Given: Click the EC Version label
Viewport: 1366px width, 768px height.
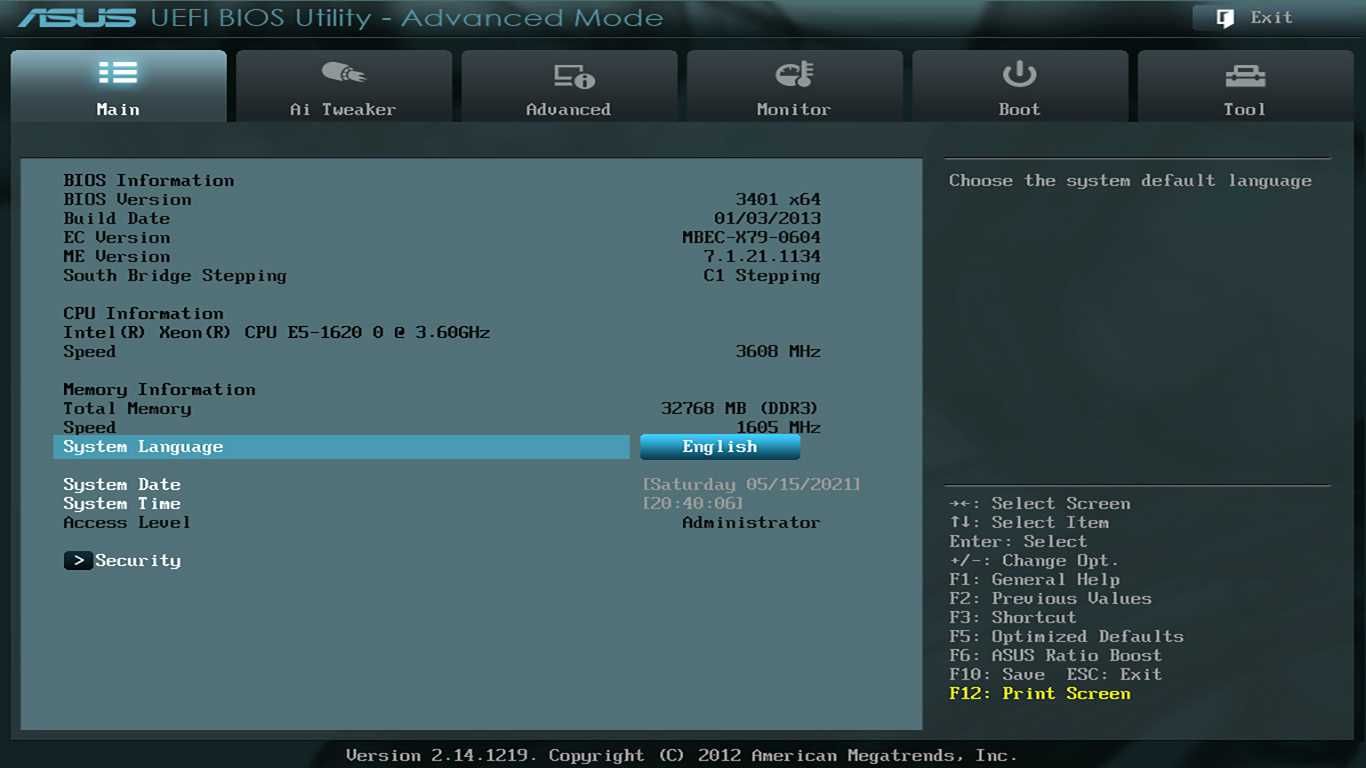Looking at the screenshot, I should pyautogui.click(x=117, y=238).
